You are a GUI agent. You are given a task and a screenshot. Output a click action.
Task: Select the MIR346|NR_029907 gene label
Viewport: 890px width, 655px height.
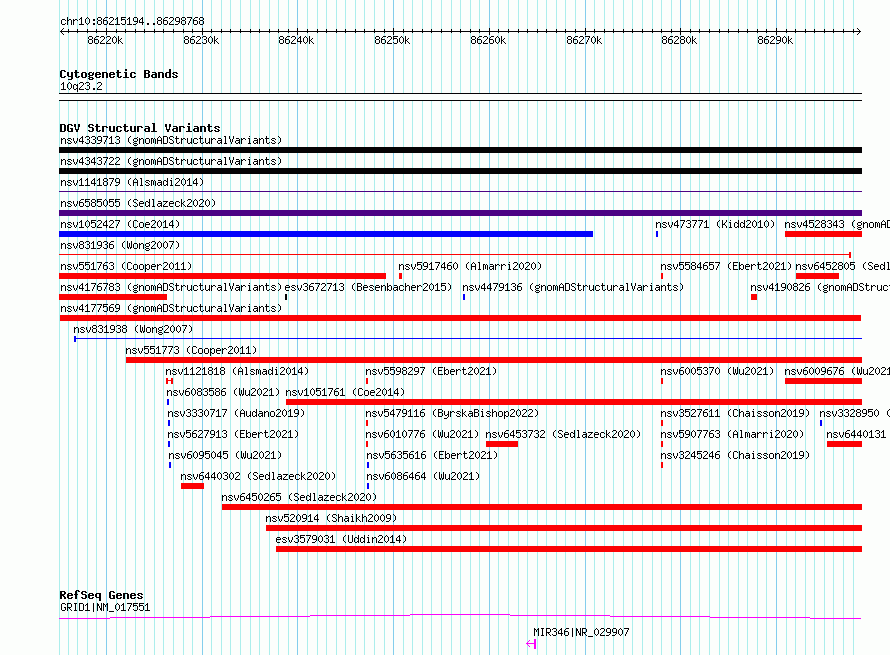pos(581,632)
